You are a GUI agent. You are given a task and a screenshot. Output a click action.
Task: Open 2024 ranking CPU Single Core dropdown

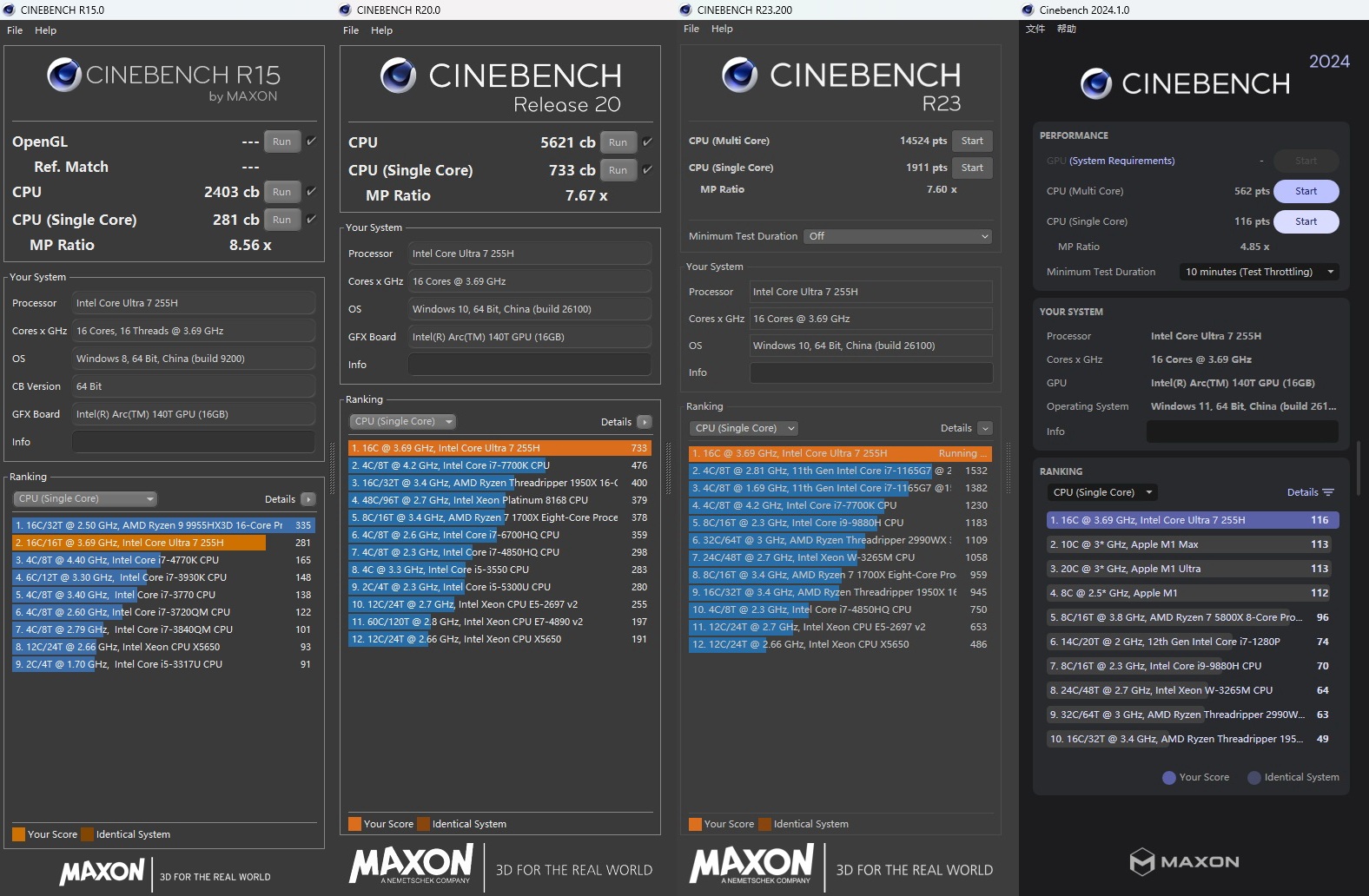pos(1102,492)
